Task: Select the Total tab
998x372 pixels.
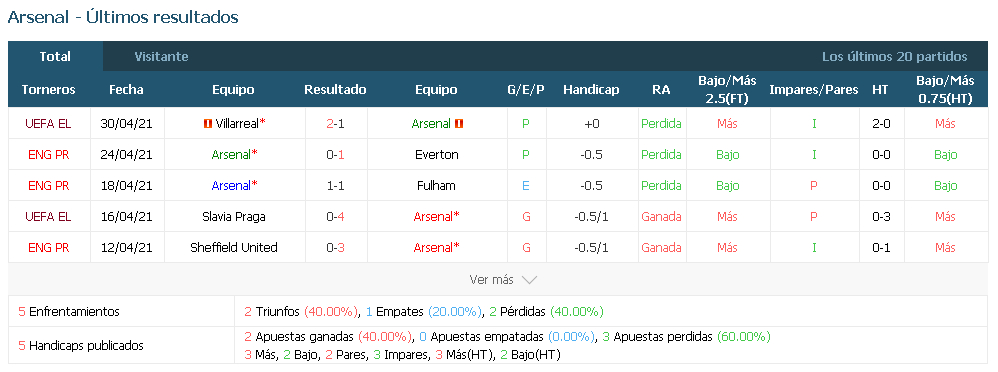Action: pyautogui.click(x=55, y=56)
